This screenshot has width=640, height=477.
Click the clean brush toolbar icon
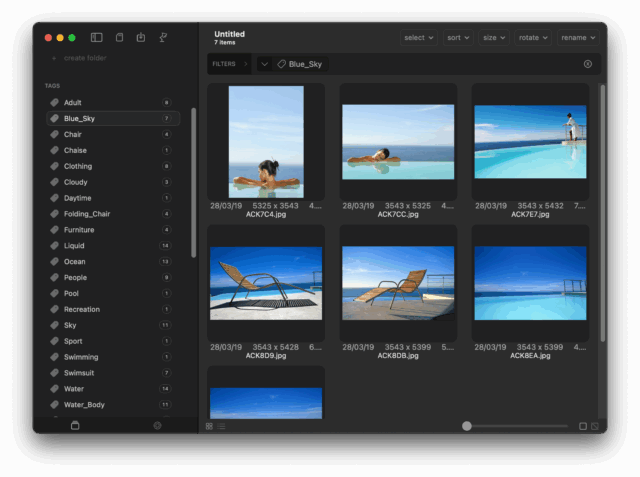[163, 38]
